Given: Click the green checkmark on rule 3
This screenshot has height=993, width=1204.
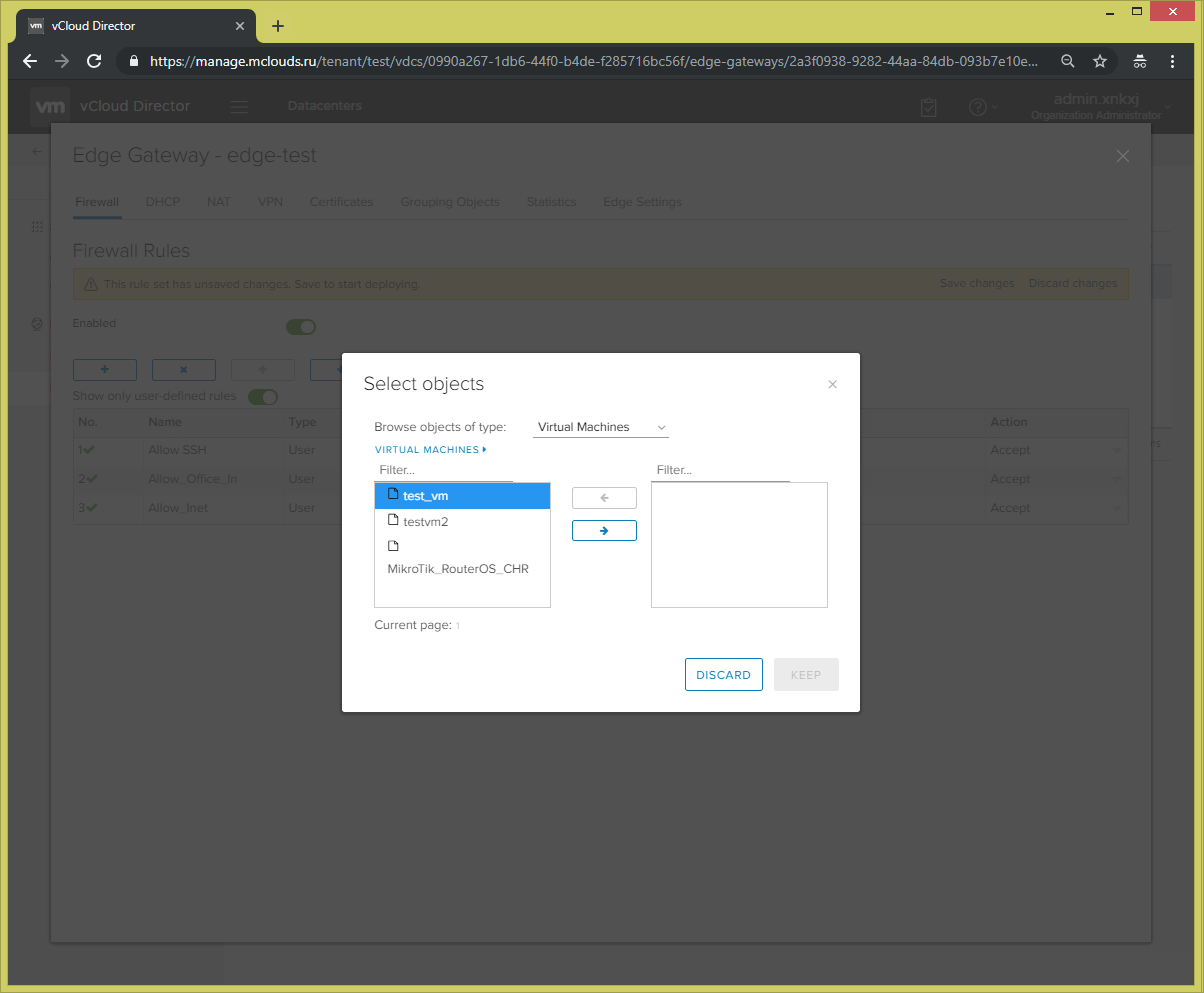Looking at the screenshot, I should 91,508.
